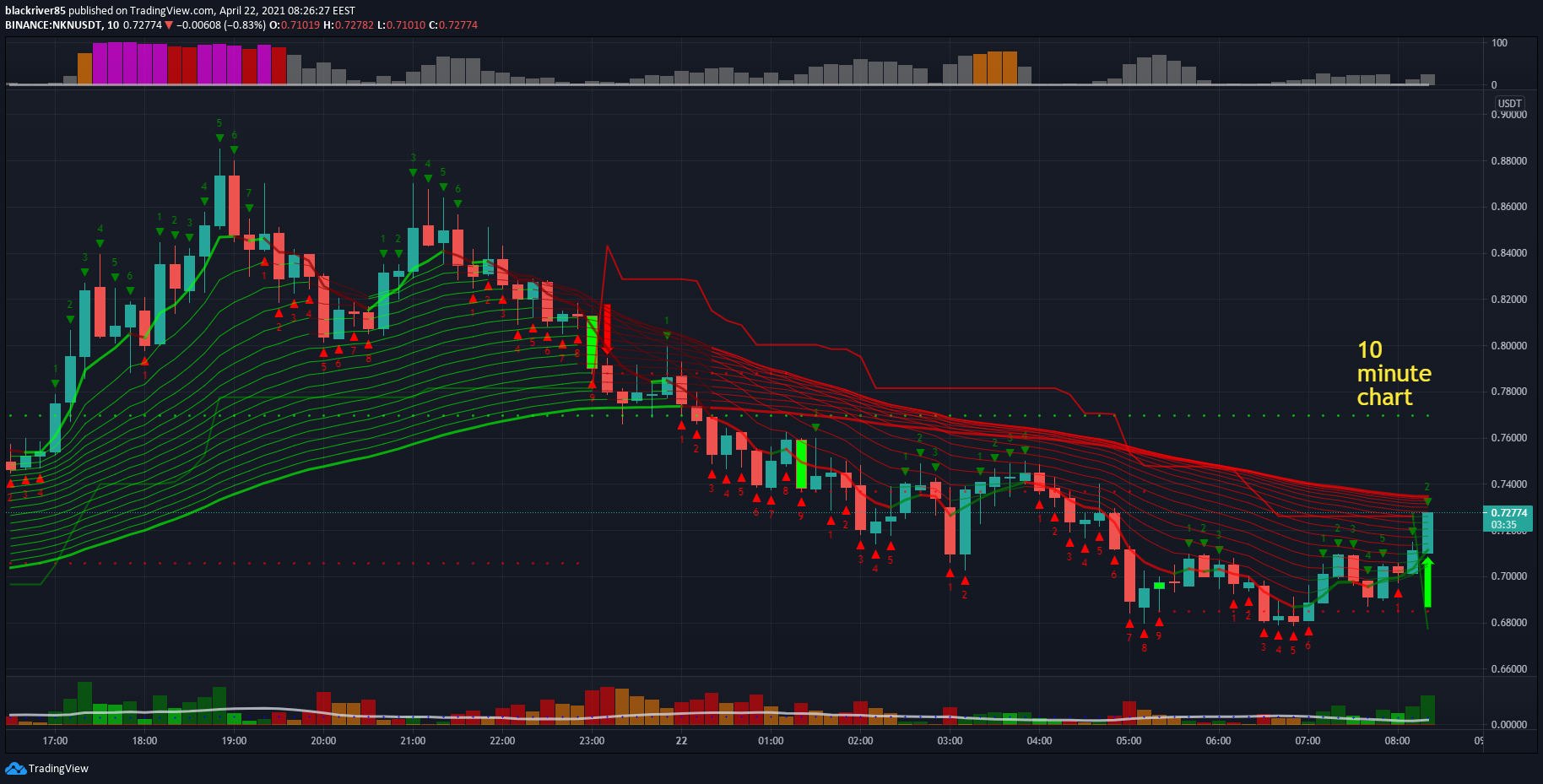The image size is (1543, 784).
Task: Click the blackriver85 published header line
Action: point(180,11)
